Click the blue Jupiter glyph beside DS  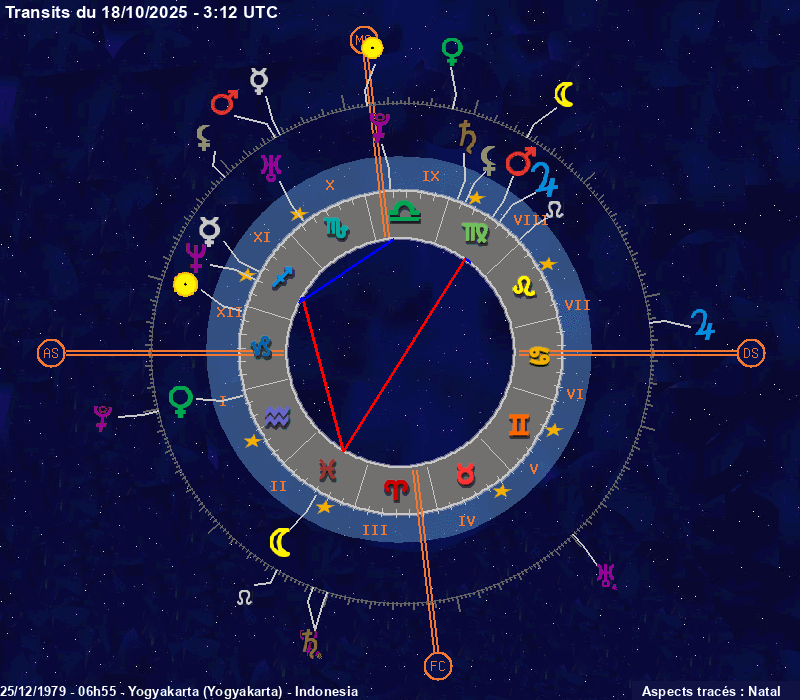(x=703, y=324)
